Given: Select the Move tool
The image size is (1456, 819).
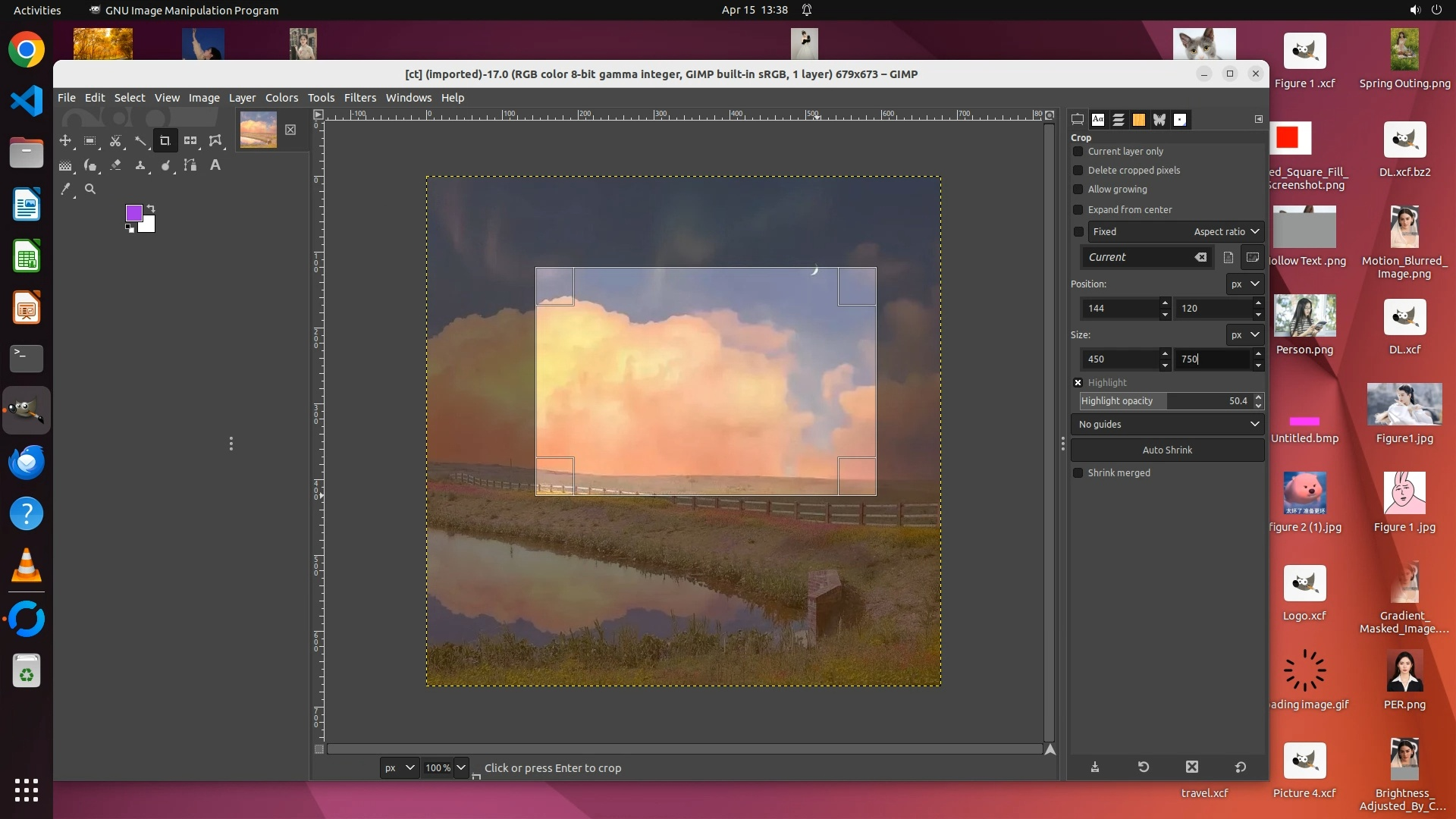Looking at the screenshot, I should pyautogui.click(x=65, y=140).
